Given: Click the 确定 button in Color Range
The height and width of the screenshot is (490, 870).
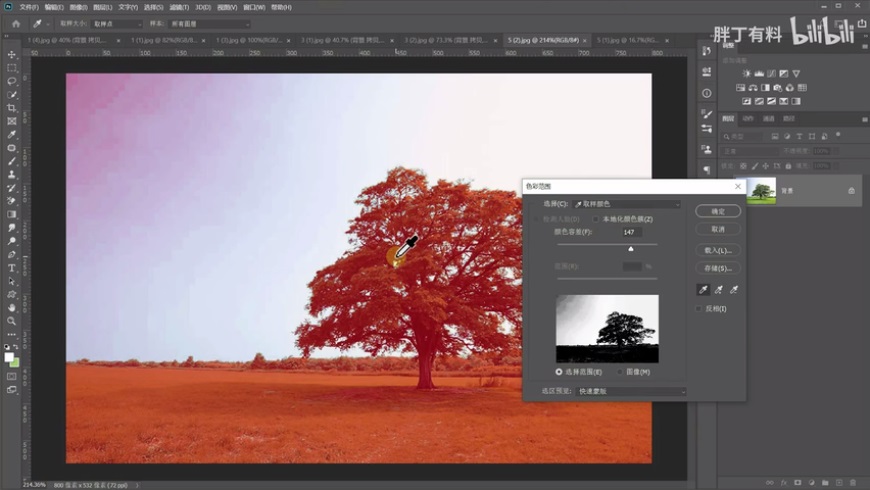Looking at the screenshot, I should coord(718,211).
